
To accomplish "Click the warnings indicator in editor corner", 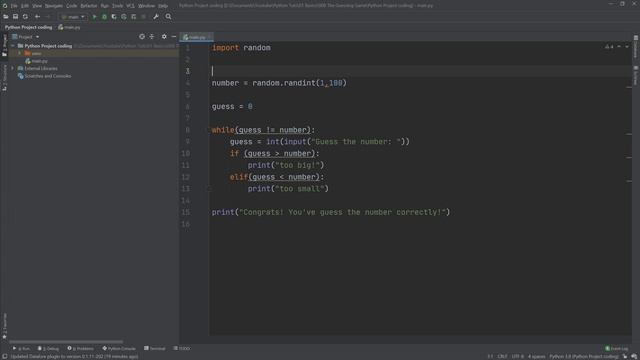I will [609, 47].
